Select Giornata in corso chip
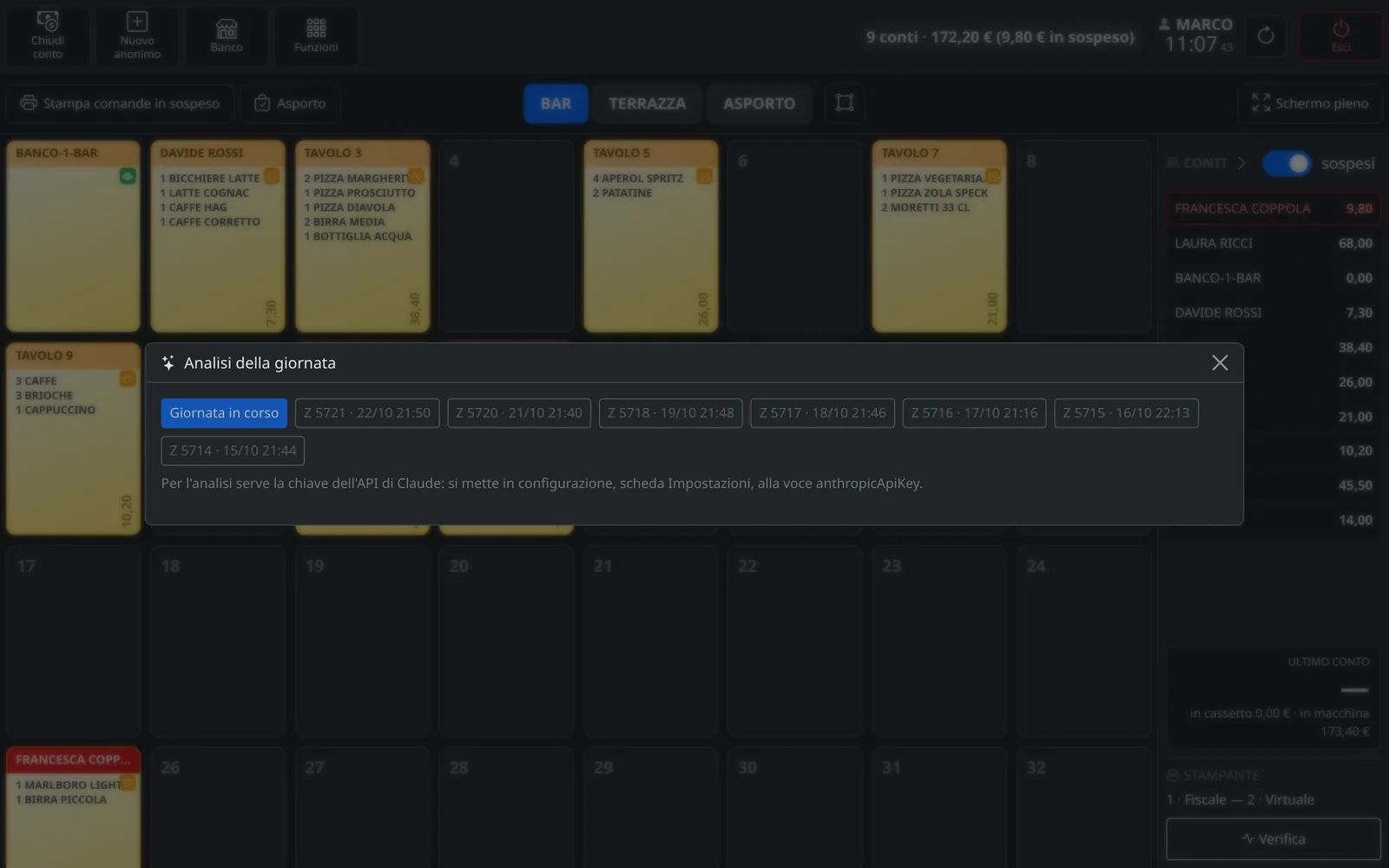1389x868 pixels. [224, 413]
